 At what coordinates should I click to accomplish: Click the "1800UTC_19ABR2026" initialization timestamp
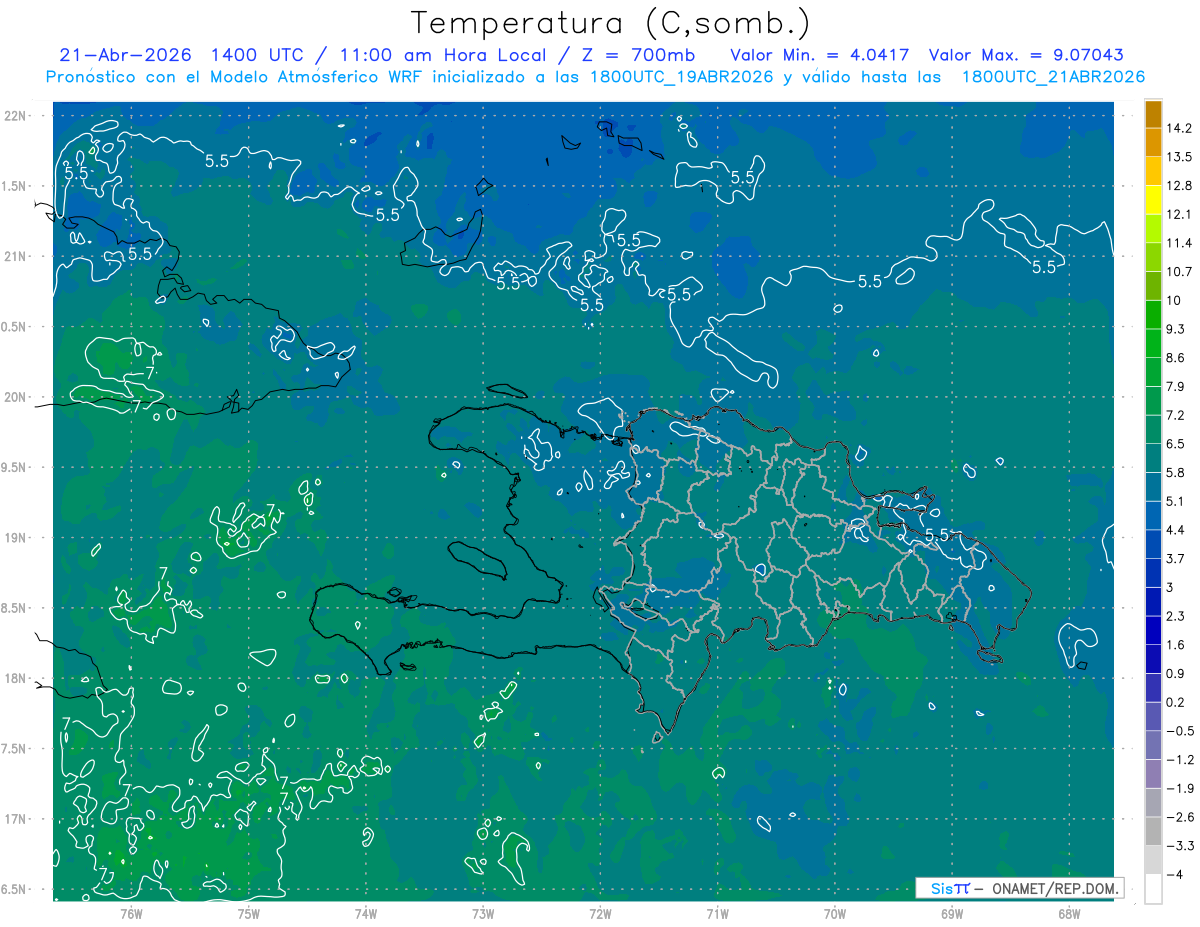pyautogui.click(x=679, y=77)
